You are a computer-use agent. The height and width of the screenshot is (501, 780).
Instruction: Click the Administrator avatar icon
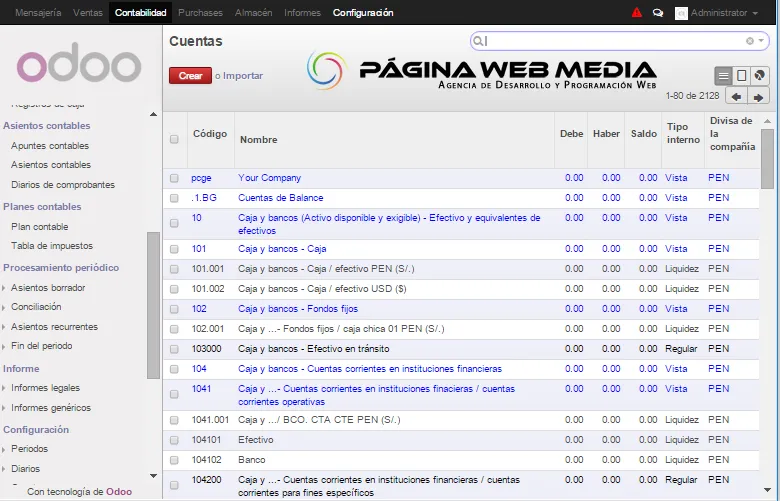pos(681,13)
